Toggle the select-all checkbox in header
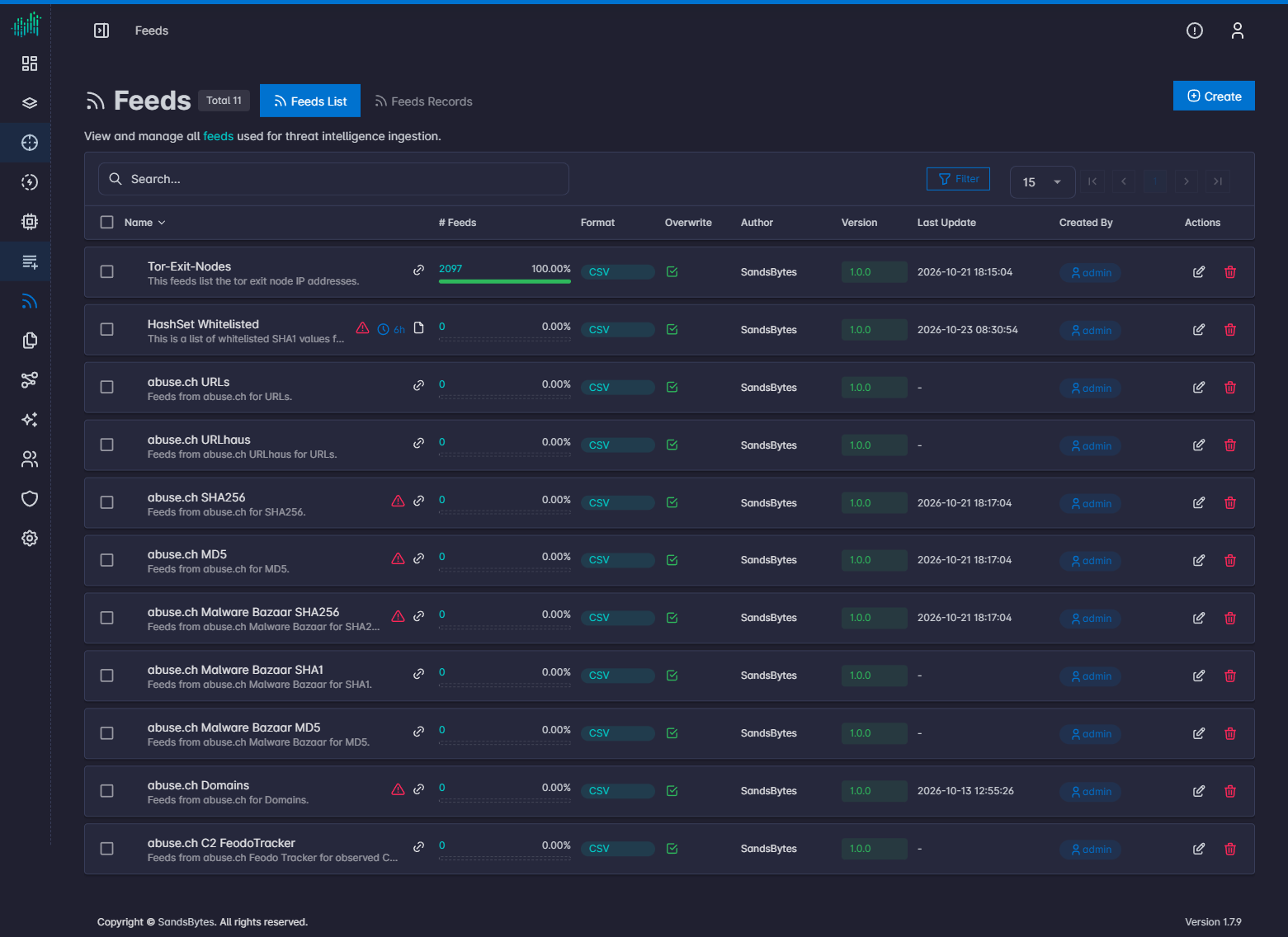Screen dimensions: 1288x937 (106, 223)
